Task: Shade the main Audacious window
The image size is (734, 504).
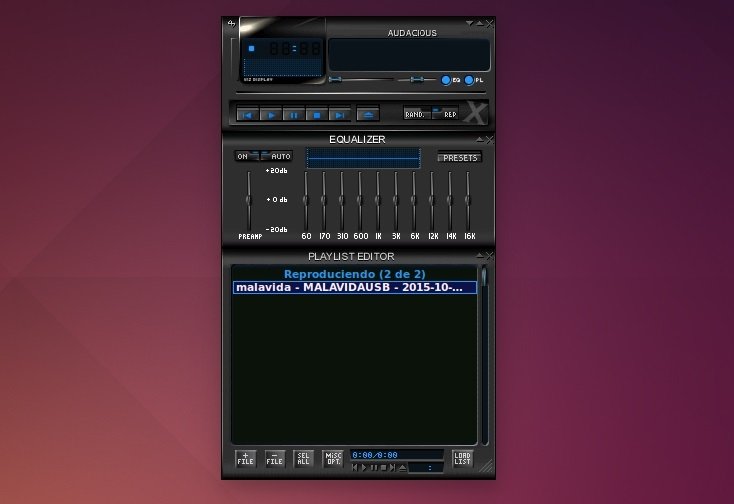Action: (x=480, y=23)
